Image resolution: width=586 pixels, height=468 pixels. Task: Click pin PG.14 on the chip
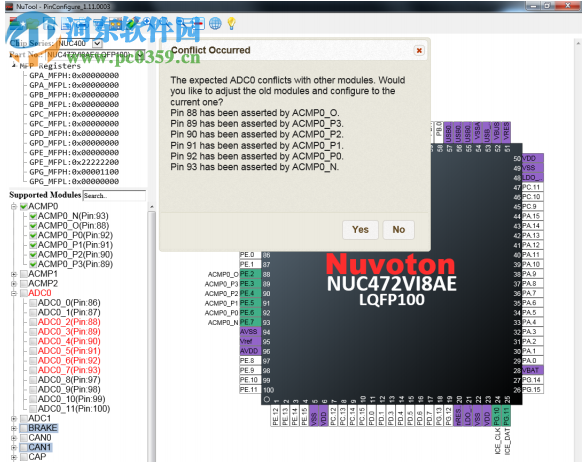point(533,380)
